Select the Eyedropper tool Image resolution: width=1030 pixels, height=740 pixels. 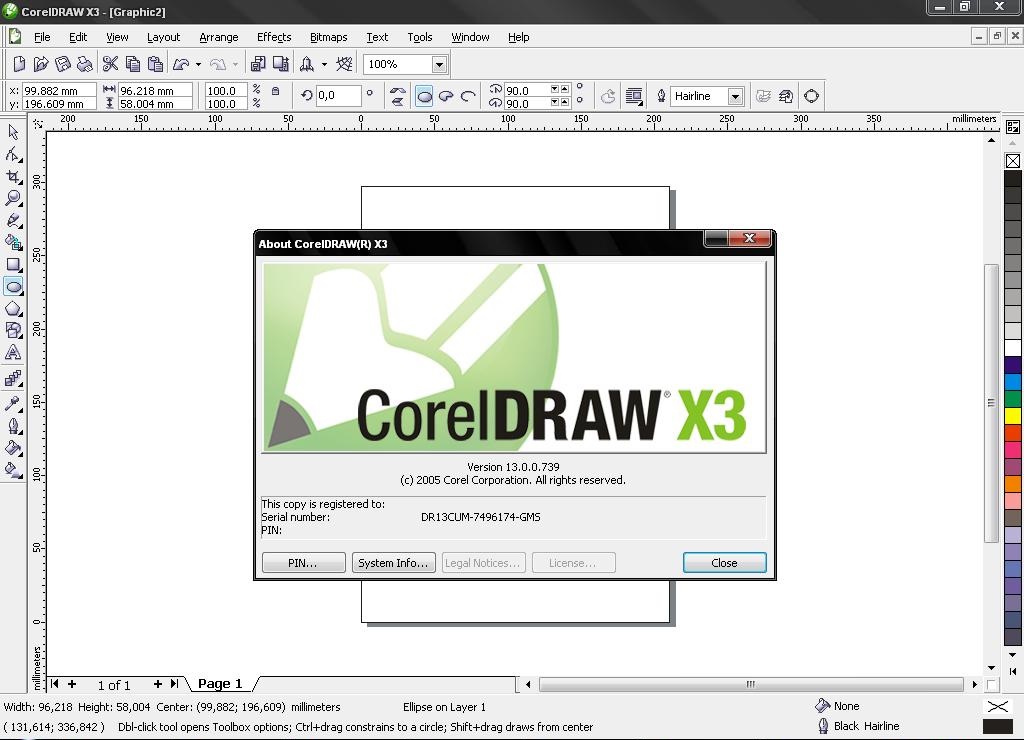(13, 403)
